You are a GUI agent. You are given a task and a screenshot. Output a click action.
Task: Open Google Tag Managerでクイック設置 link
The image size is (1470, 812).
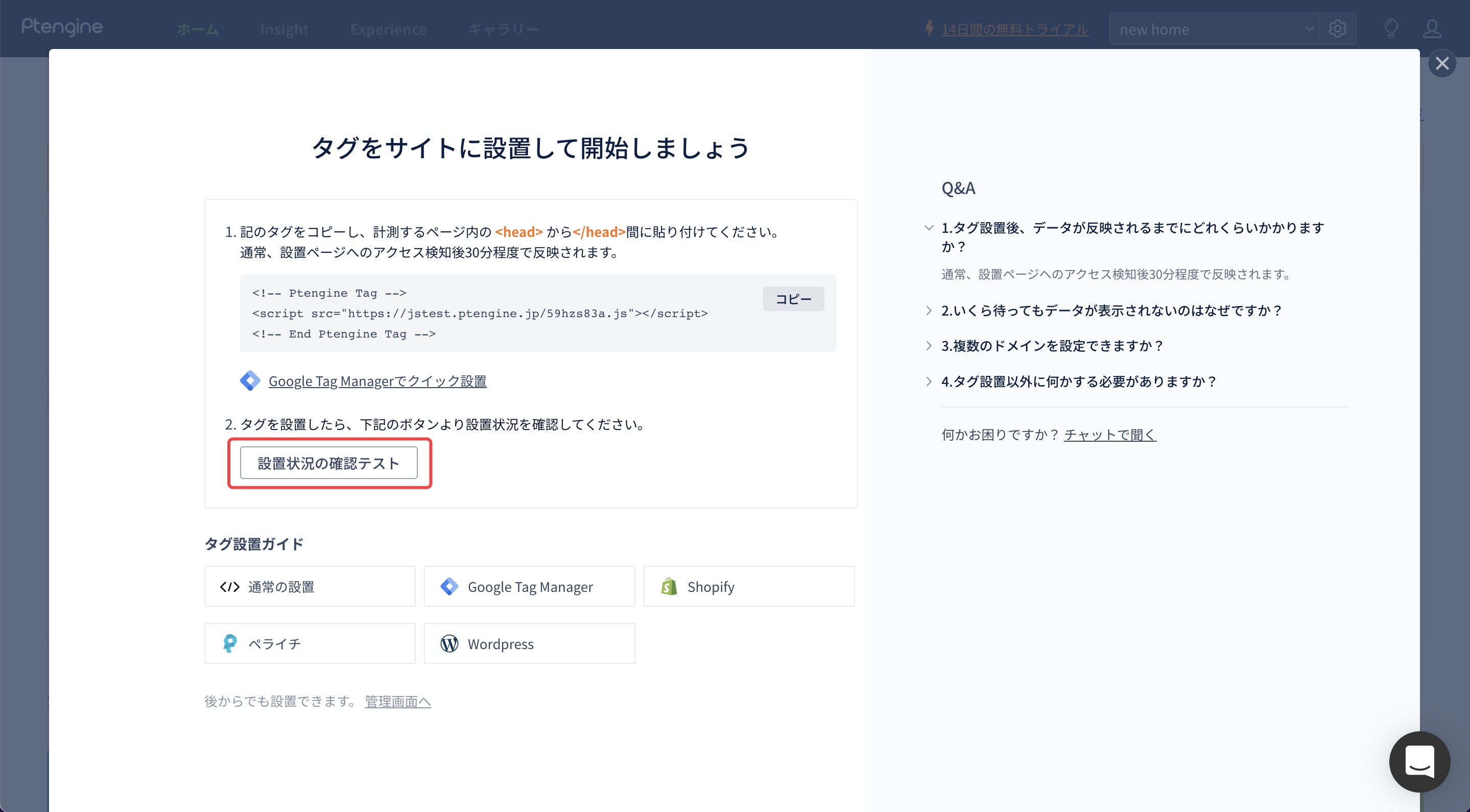[x=377, y=381]
